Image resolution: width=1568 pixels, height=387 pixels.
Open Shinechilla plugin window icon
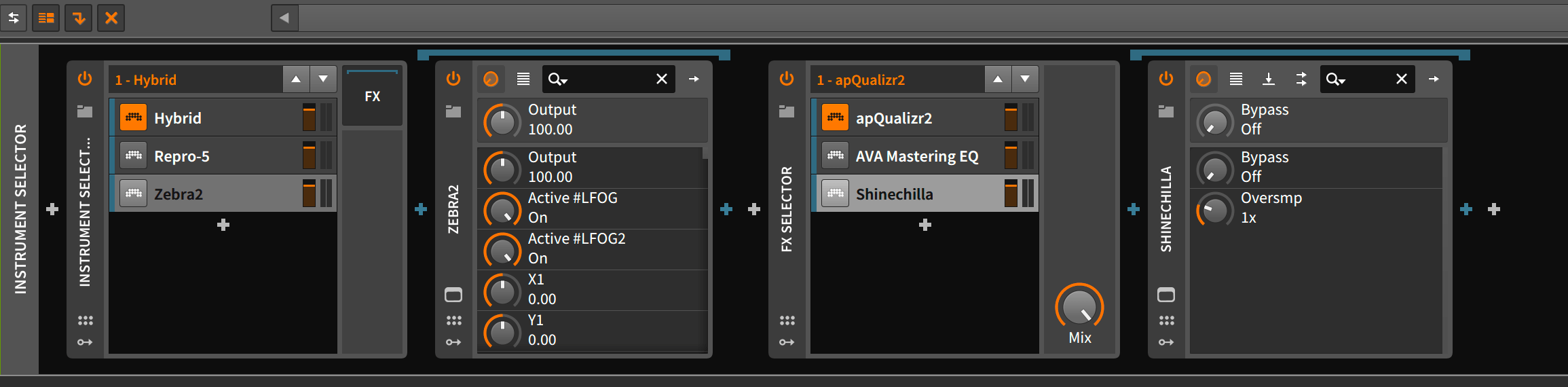(1166, 295)
